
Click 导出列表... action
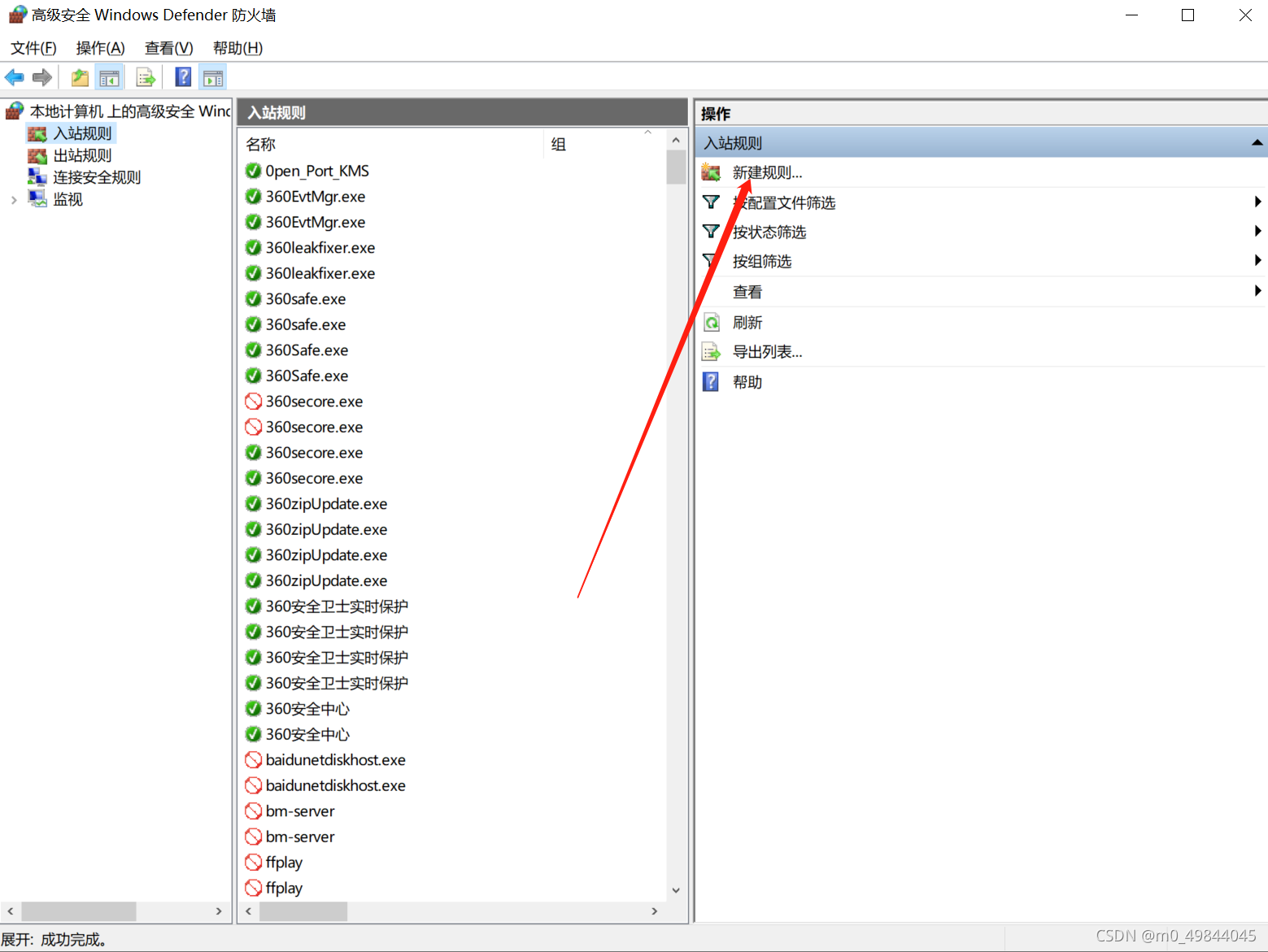tap(767, 352)
